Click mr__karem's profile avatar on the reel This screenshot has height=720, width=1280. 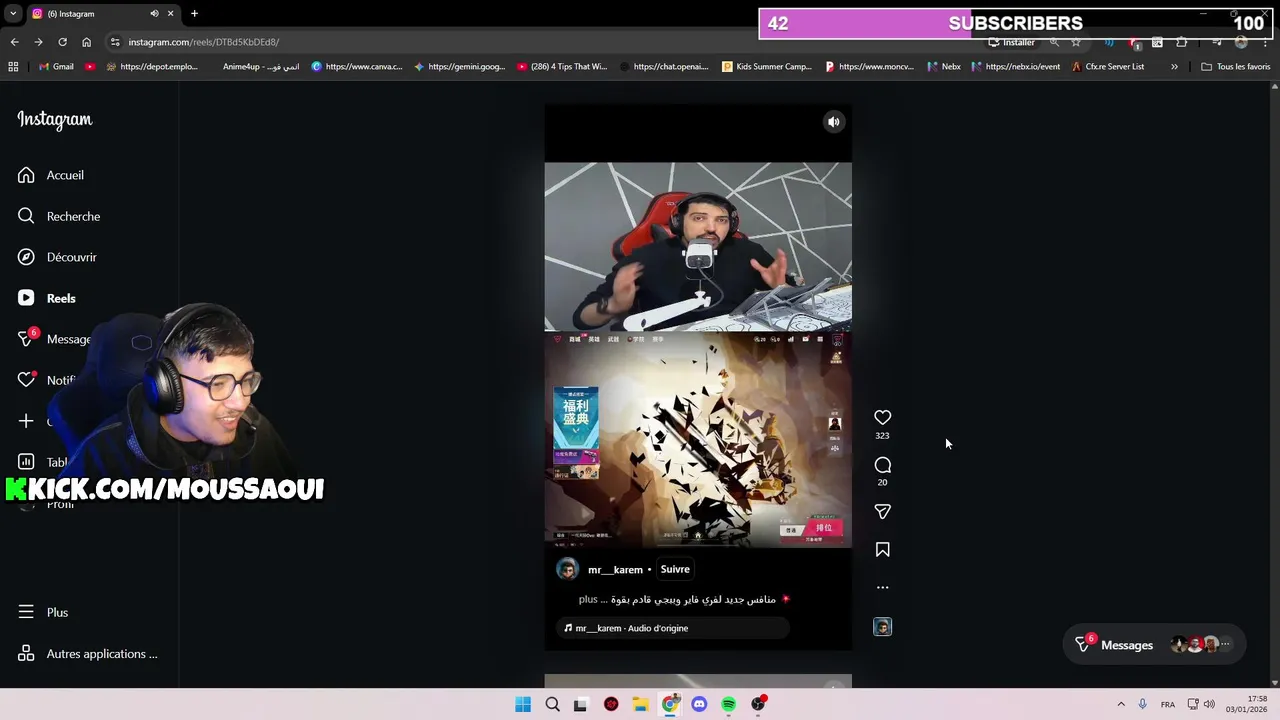point(567,569)
